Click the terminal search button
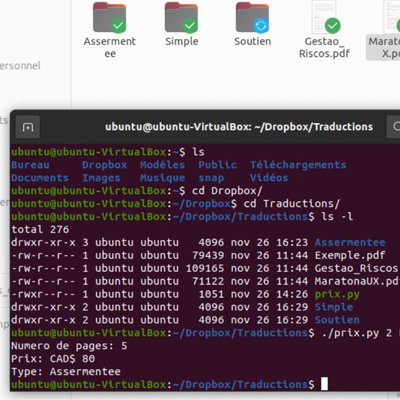The image size is (400, 400). (394, 127)
